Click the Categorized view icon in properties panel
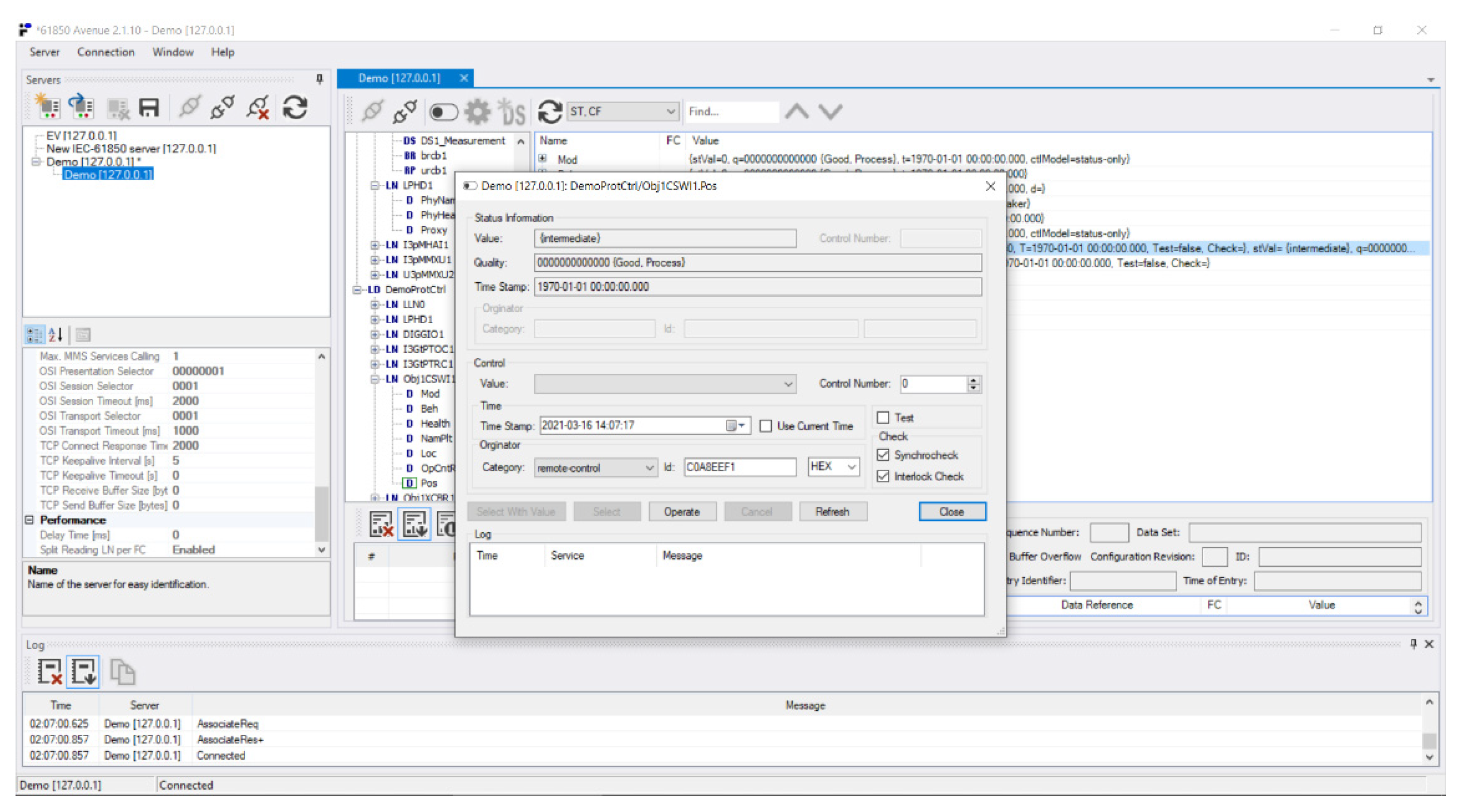This screenshot has width=1462, height=812. (x=34, y=335)
